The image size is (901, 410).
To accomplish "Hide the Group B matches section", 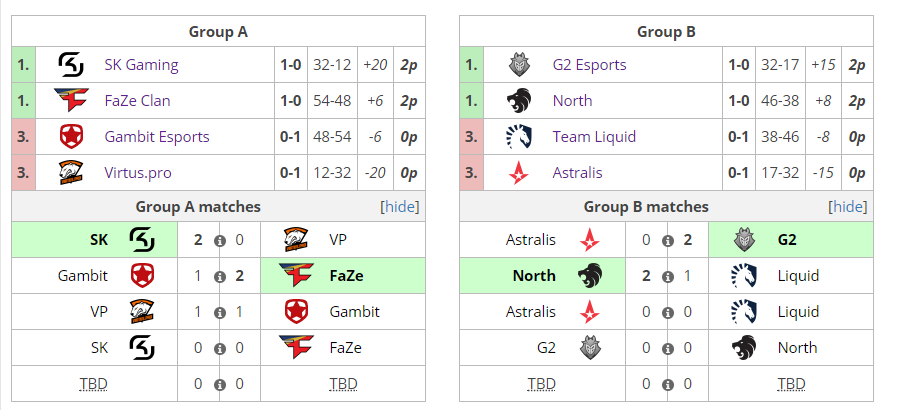I will click(x=848, y=207).
